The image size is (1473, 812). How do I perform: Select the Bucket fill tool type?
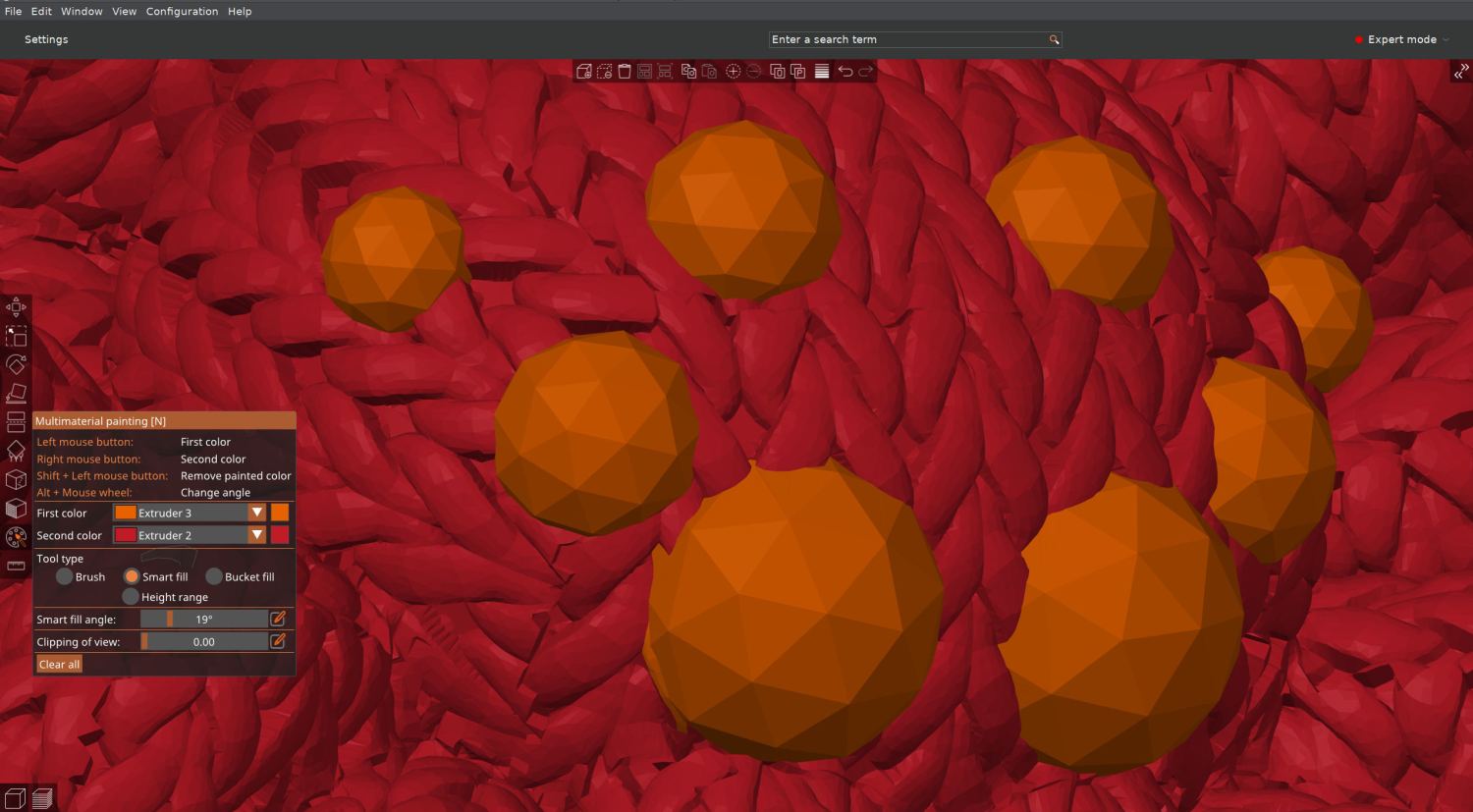click(x=214, y=576)
